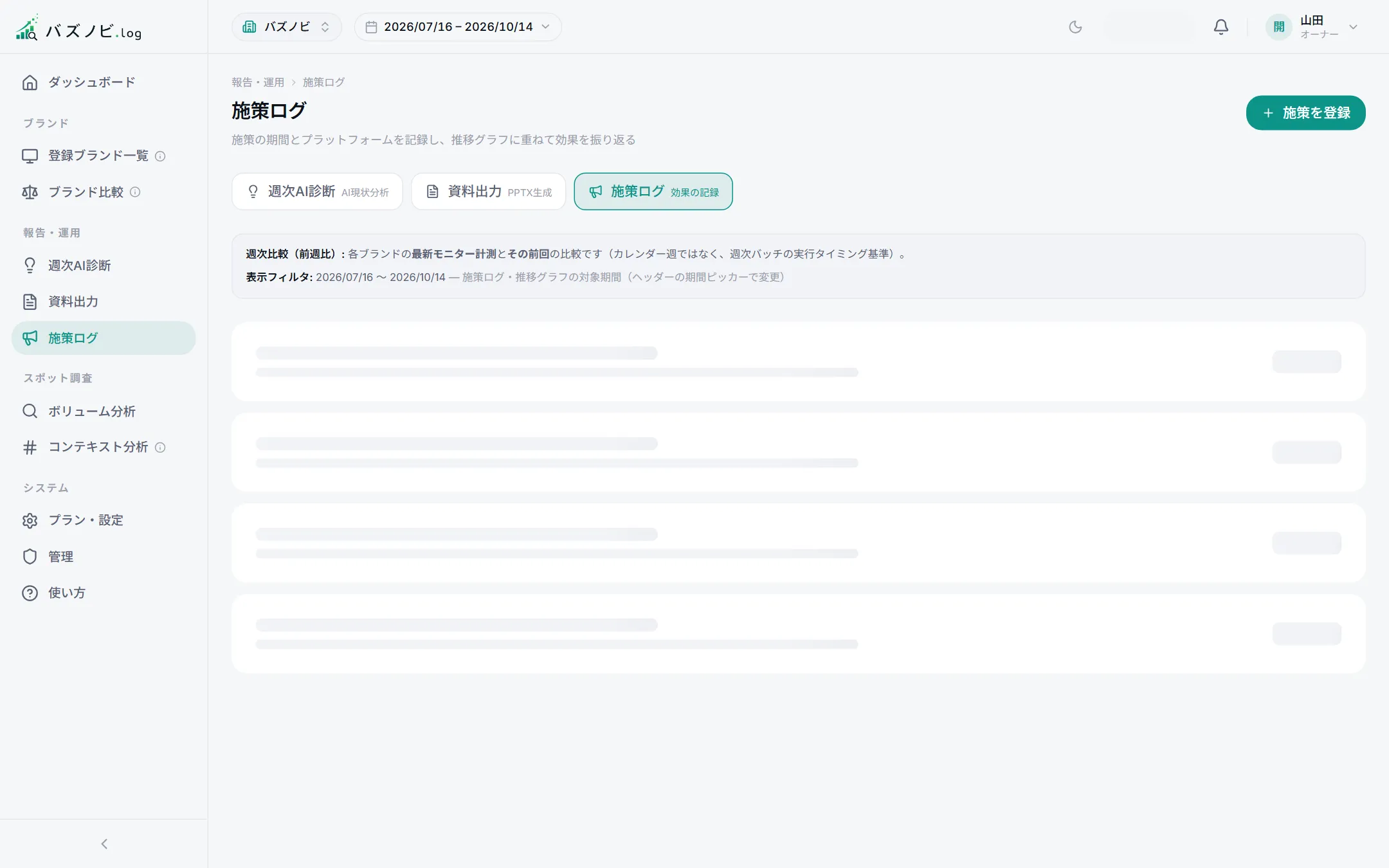The width and height of the screenshot is (1389, 868).
Task: Click the building icon in brand selector
Action: click(x=250, y=27)
